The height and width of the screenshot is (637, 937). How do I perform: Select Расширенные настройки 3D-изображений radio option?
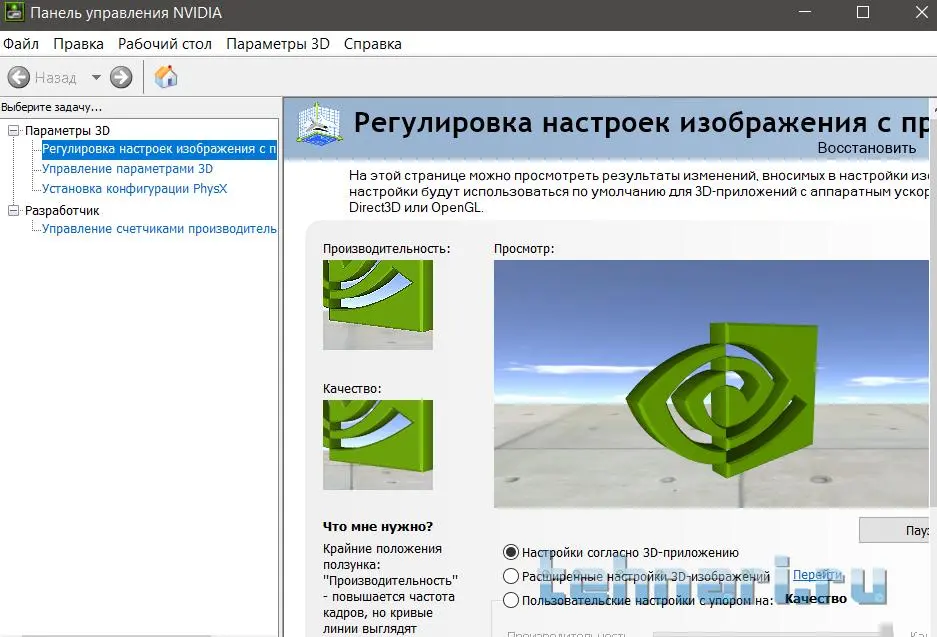tap(511, 576)
